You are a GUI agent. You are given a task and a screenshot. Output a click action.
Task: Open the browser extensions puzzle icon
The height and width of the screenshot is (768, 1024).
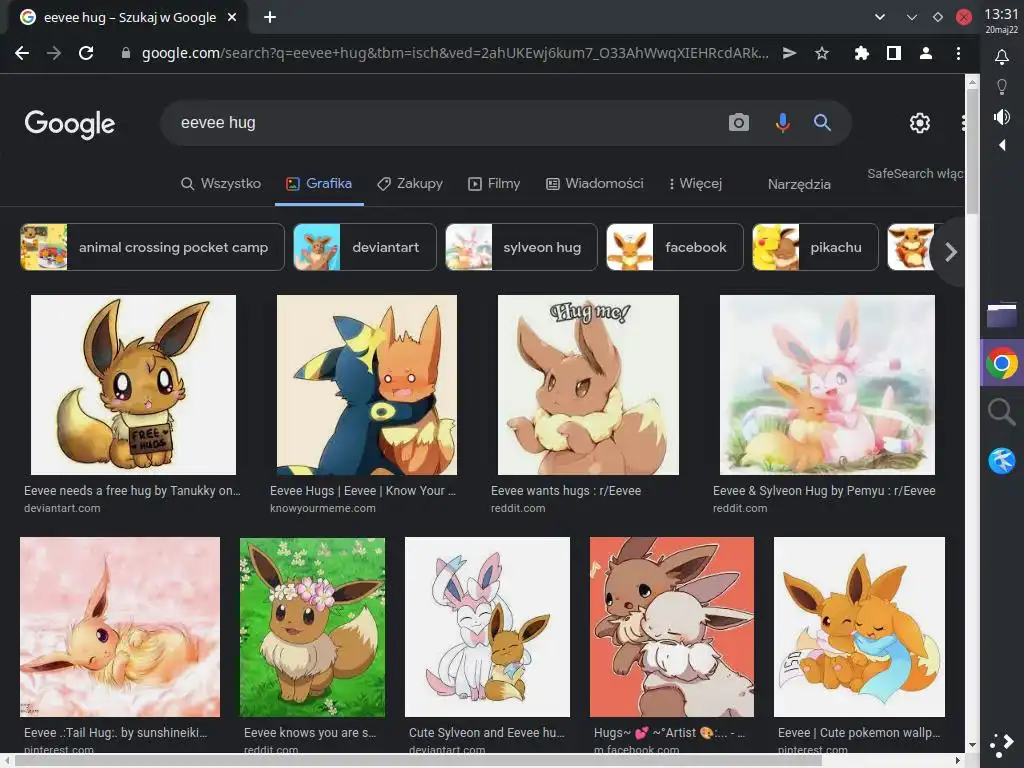861,53
